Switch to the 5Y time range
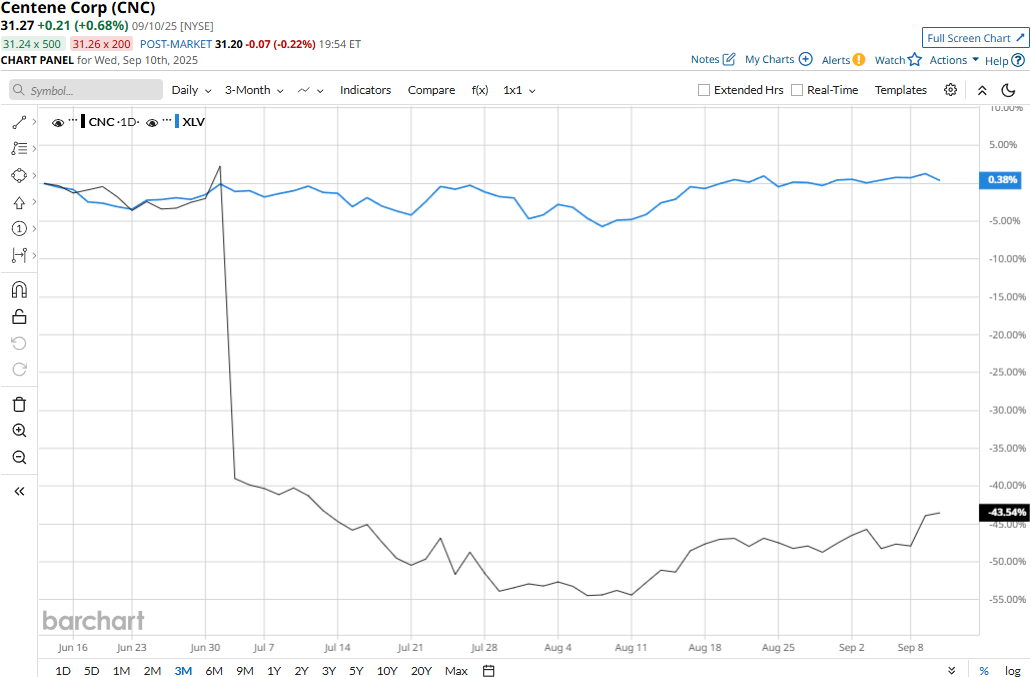1031x677 pixels. click(x=356, y=670)
